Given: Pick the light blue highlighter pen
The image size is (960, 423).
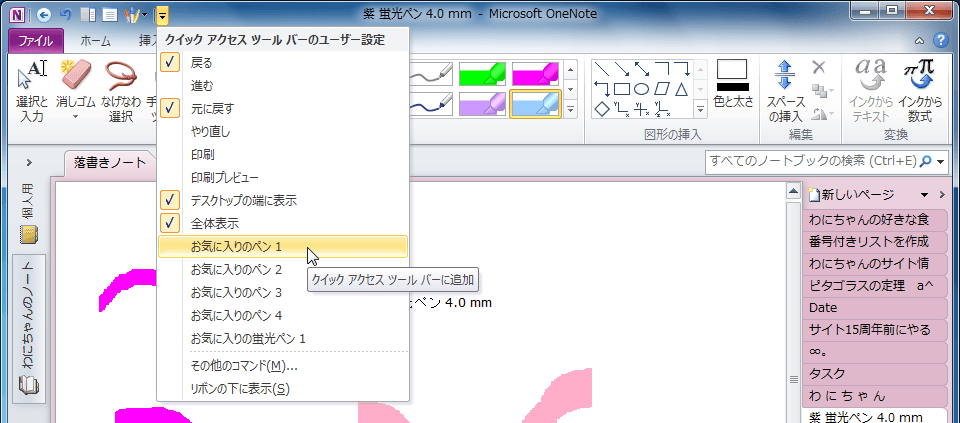Looking at the screenshot, I should (536, 103).
